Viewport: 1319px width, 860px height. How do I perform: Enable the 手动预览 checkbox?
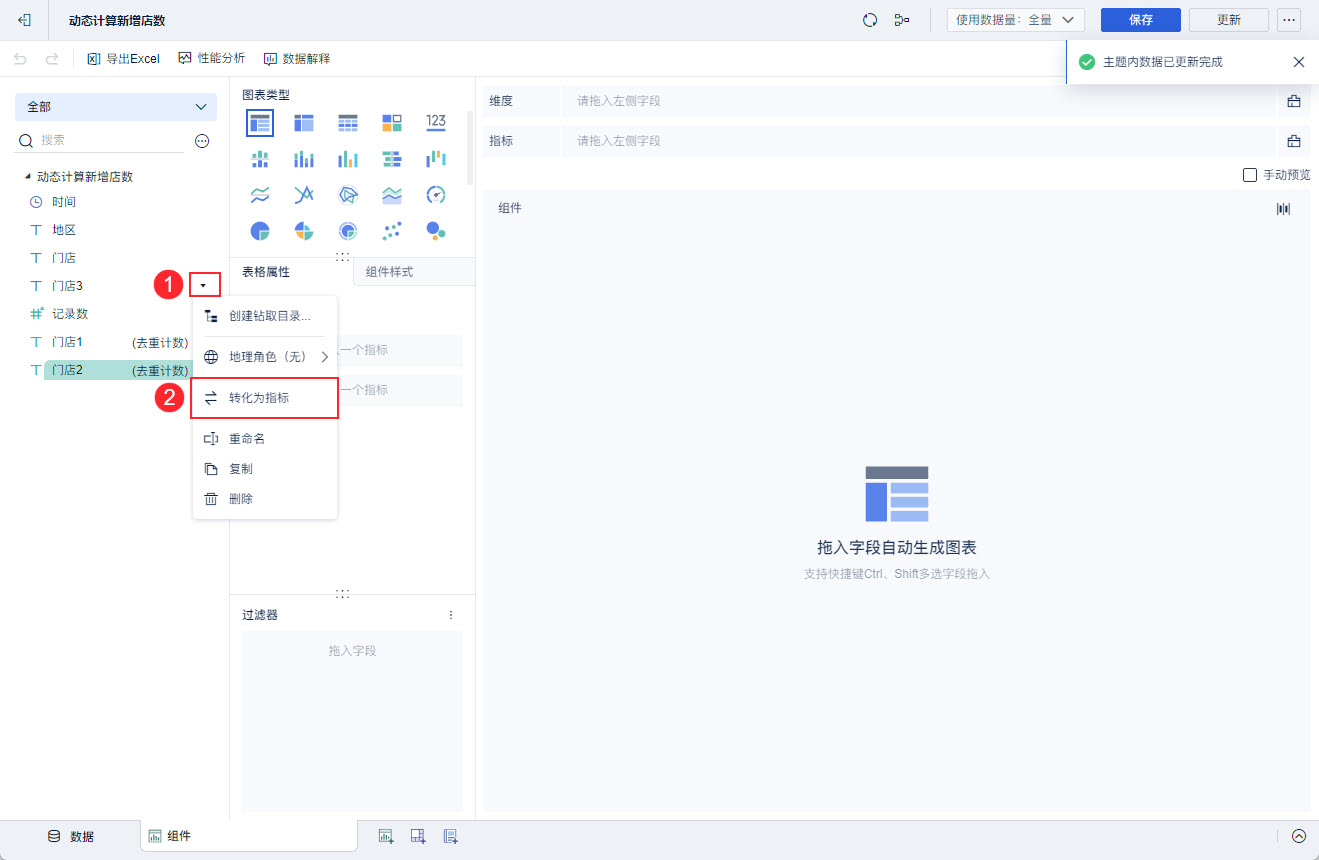[1250, 175]
